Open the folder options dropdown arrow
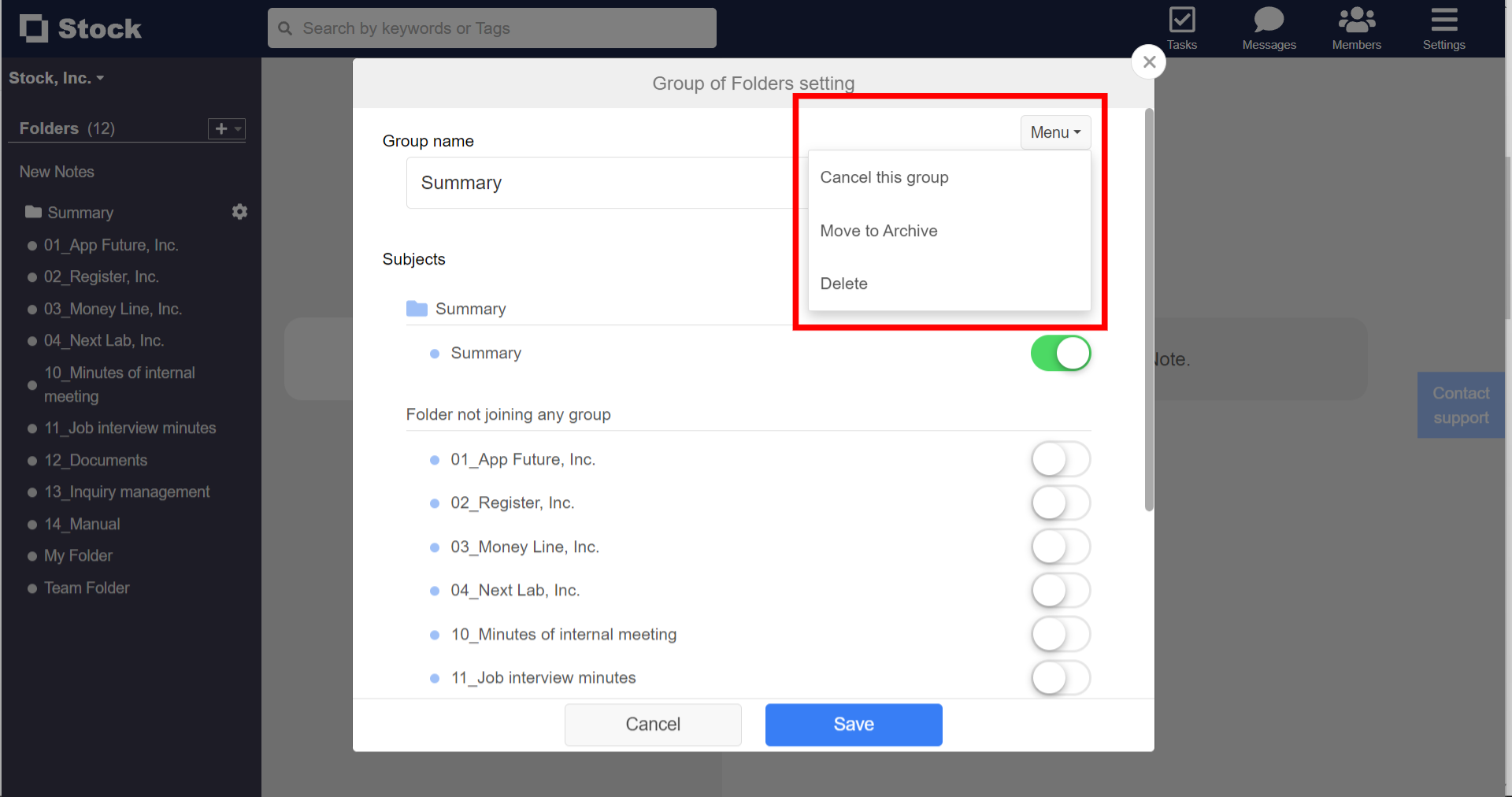 (x=237, y=128)
